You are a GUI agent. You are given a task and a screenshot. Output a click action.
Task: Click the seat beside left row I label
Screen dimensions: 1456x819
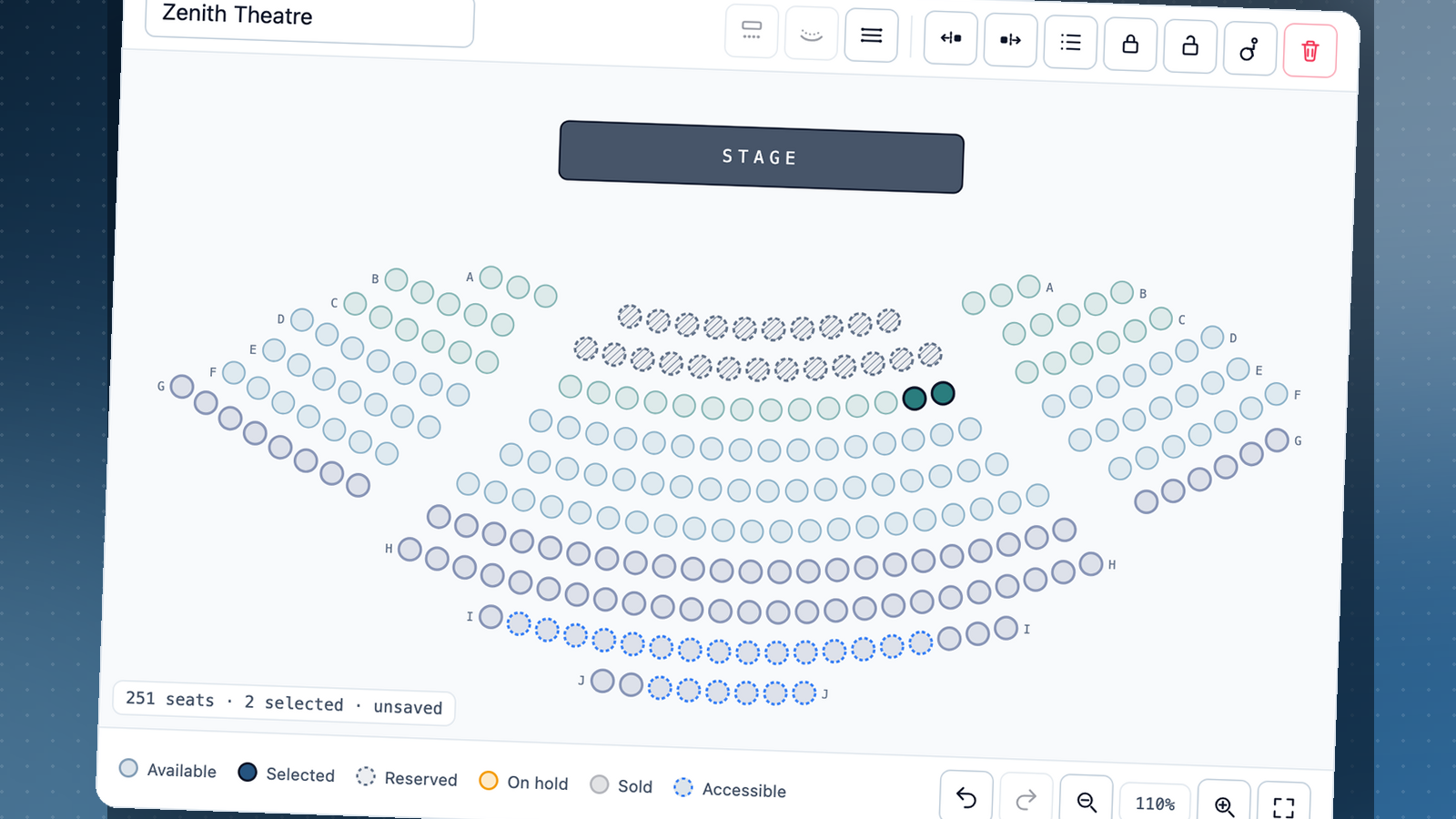coord(490,616)
